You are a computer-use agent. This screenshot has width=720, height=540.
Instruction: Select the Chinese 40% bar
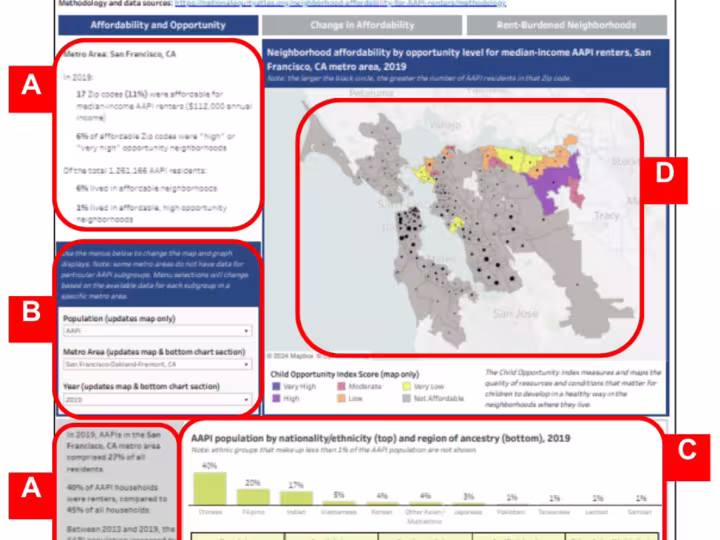click(210, 489)
